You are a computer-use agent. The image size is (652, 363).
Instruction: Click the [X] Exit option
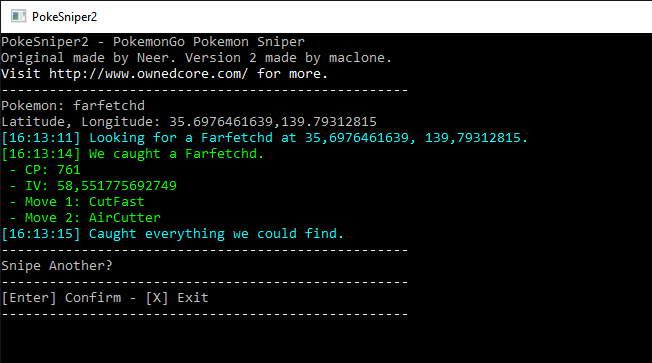[x=177, y=298]
